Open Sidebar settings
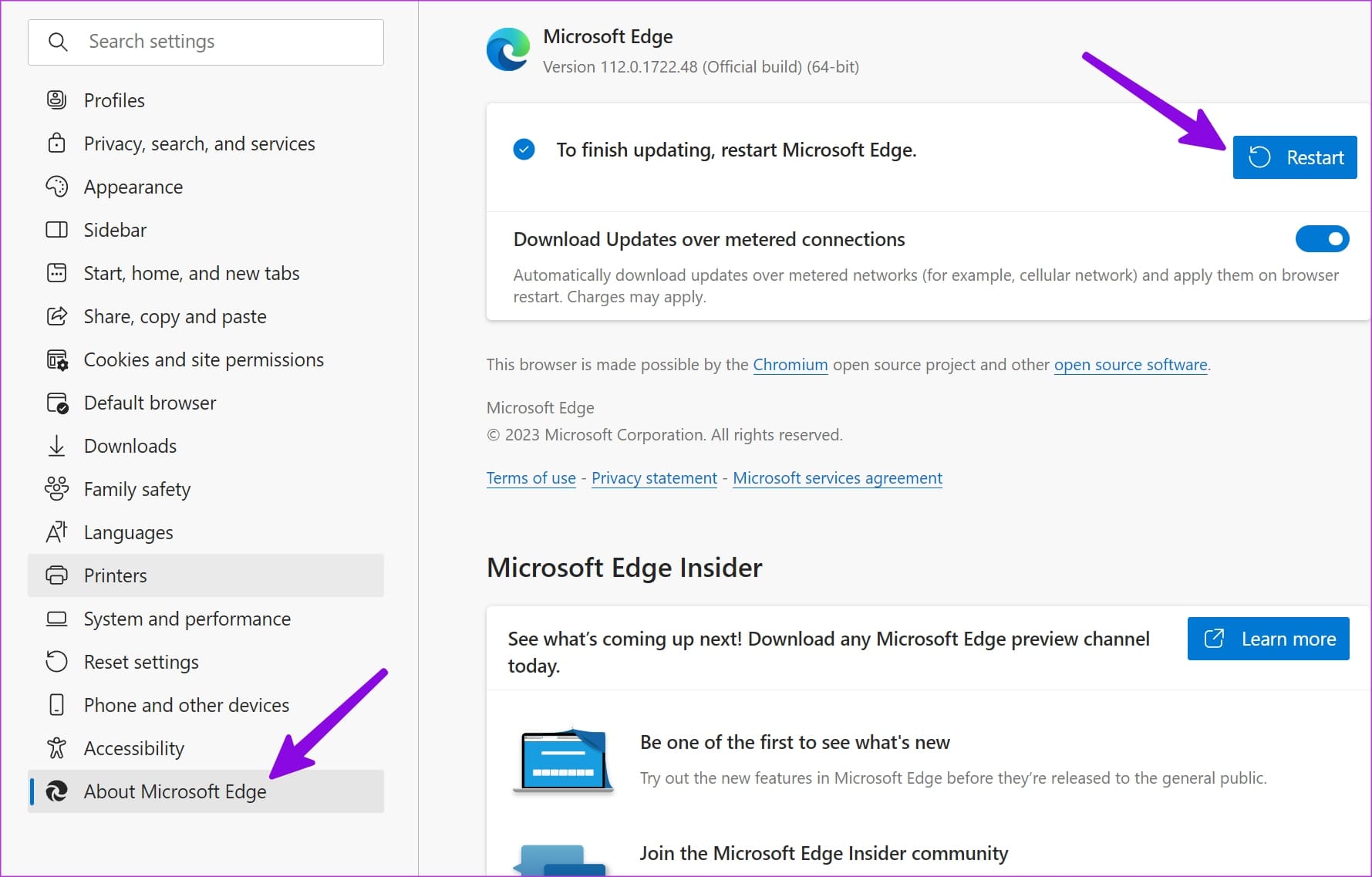 click(206, 230)
